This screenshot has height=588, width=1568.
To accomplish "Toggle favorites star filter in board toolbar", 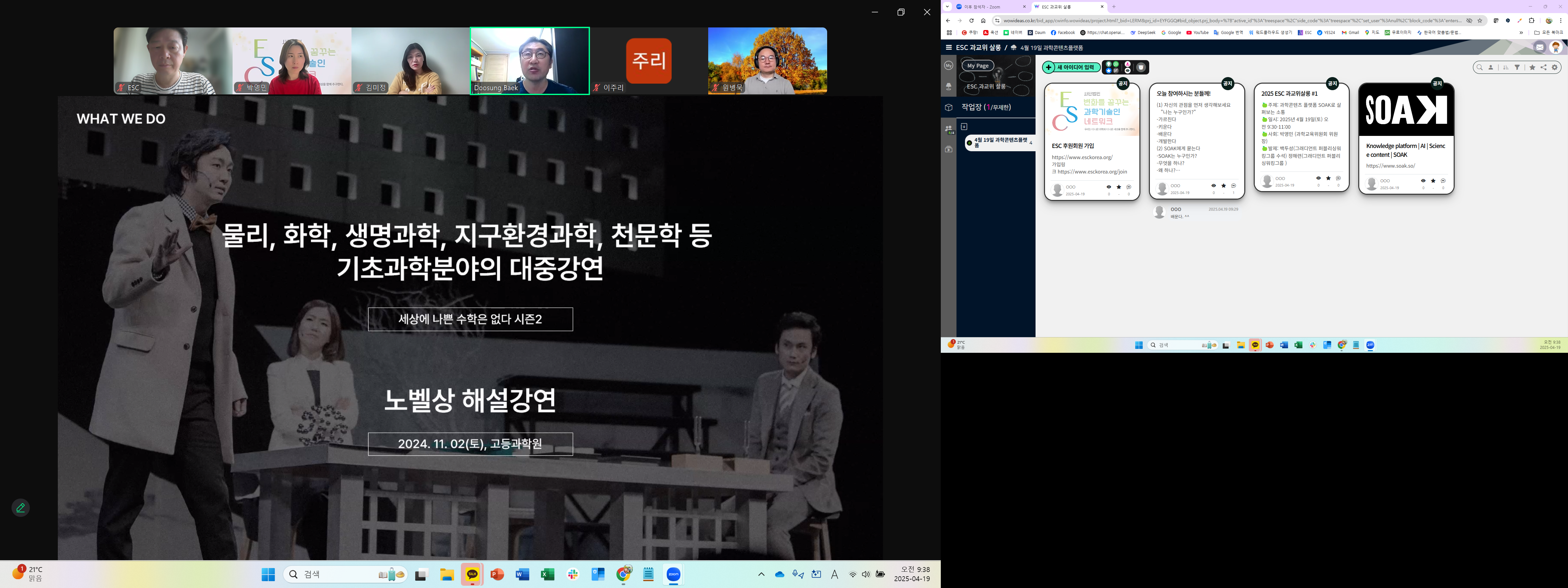I will [1532, 68].
